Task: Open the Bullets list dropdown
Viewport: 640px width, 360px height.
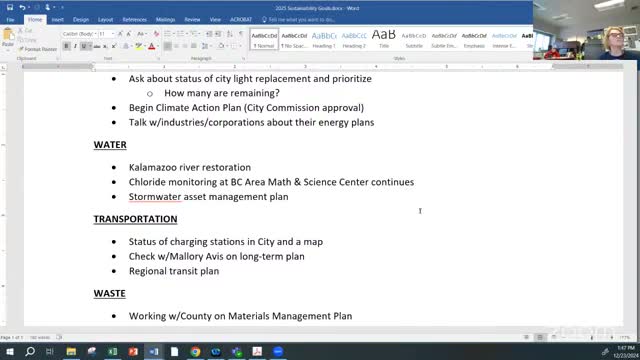Action: 173,34
